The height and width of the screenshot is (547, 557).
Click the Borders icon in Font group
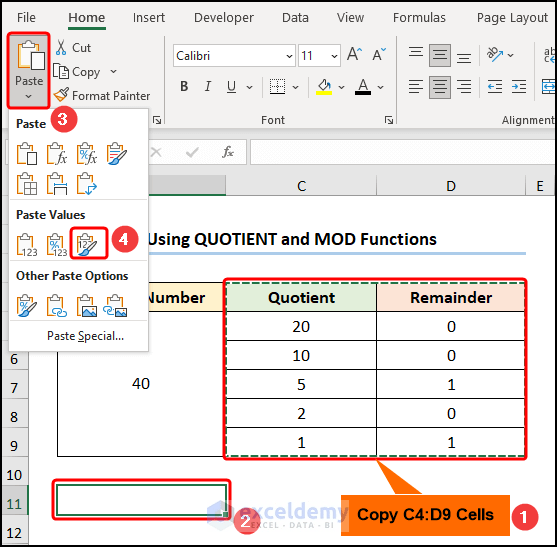[x=277, y=86]
